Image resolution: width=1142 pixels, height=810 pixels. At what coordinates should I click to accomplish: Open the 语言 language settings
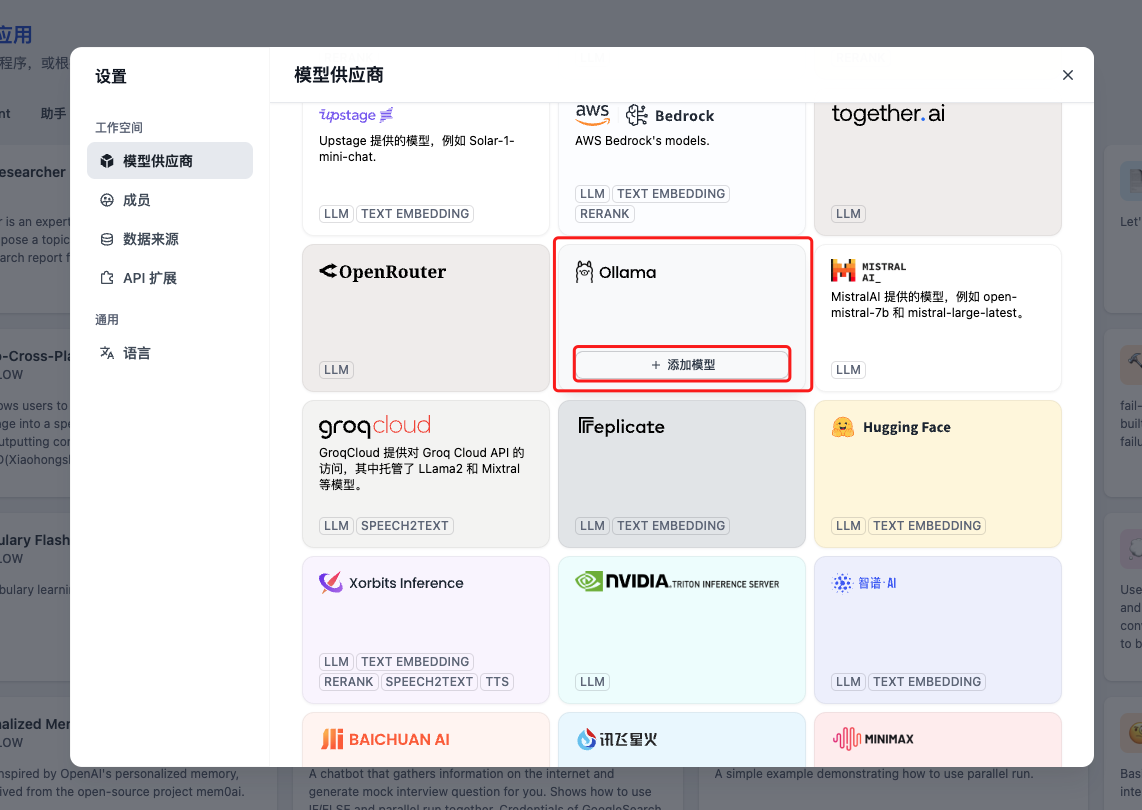[137, 353]
